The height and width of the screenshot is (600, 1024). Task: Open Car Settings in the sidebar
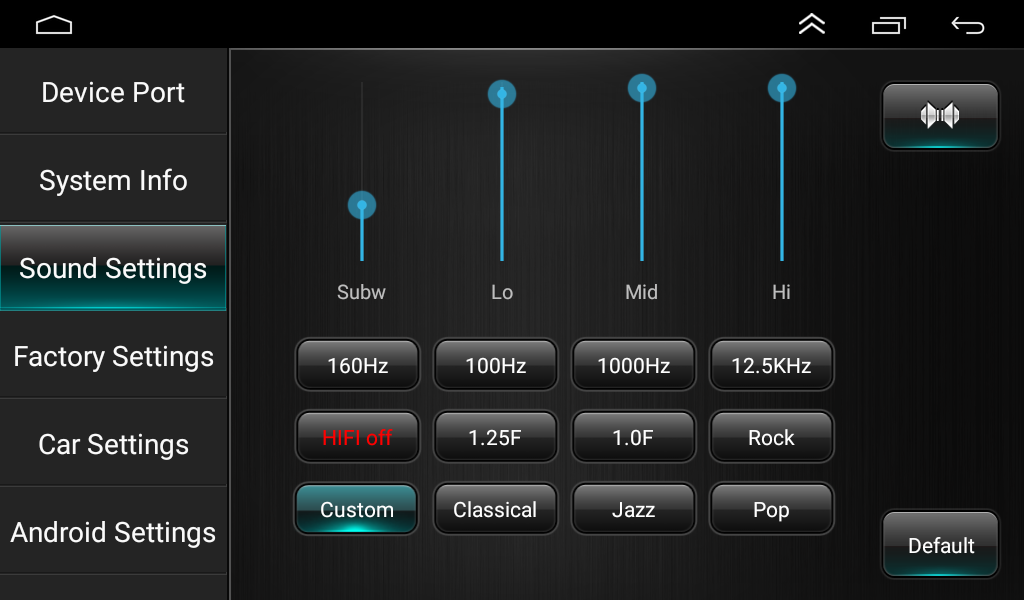click(113, 445)
